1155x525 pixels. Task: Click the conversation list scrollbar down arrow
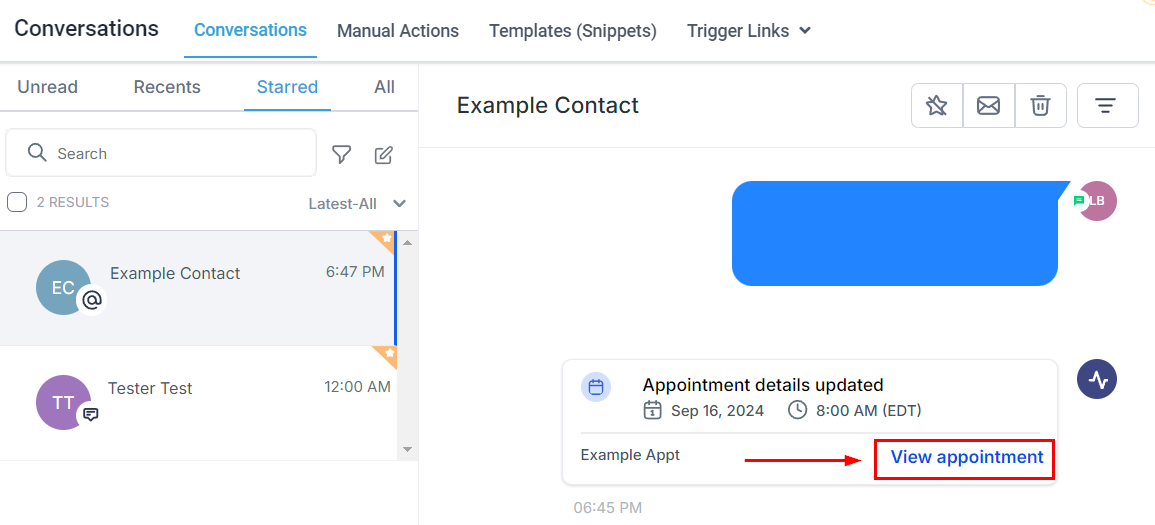click(x=407, y=448)
